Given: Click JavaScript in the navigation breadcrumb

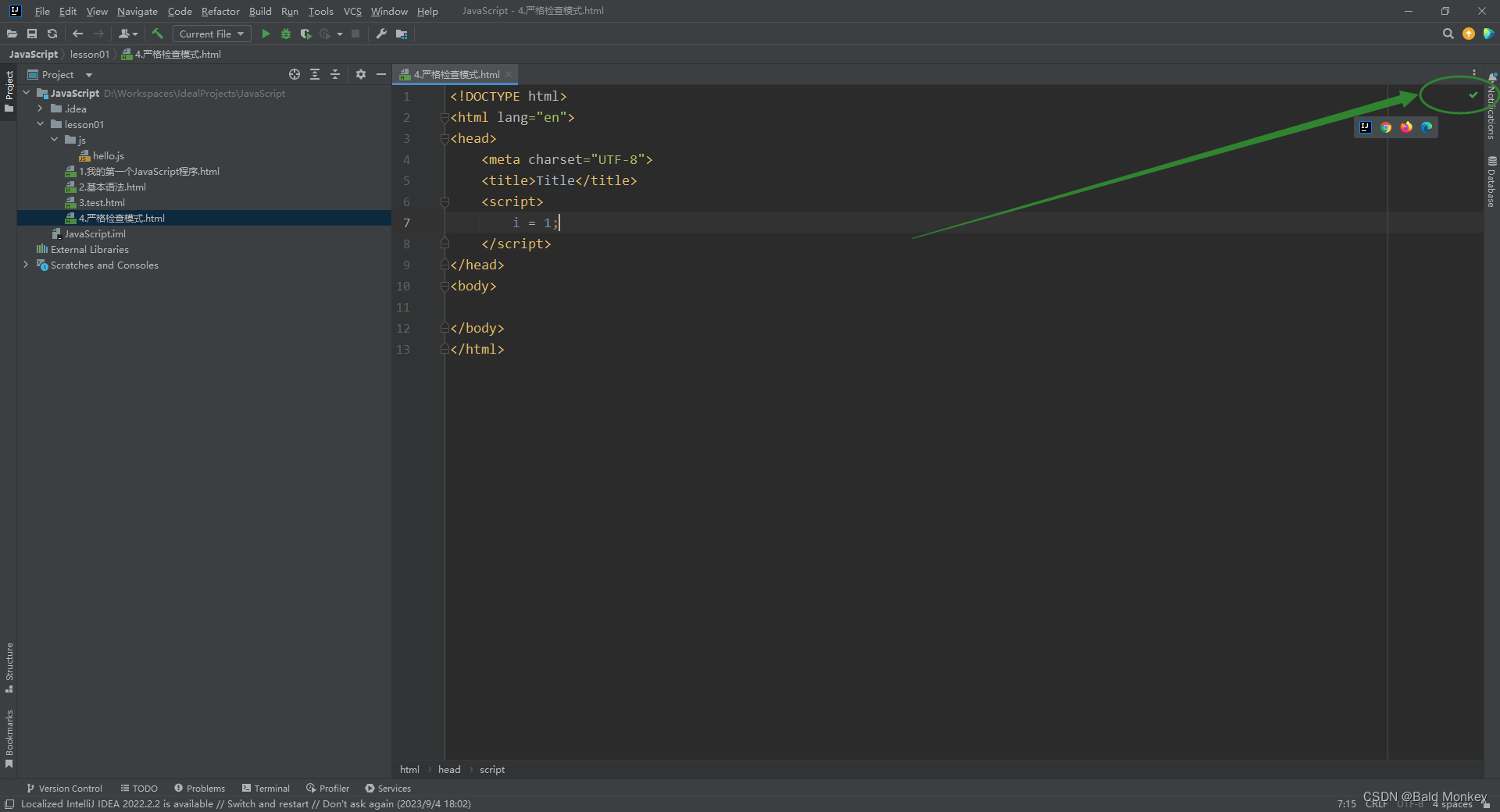Looking at the screenshot, I should 34,54.
